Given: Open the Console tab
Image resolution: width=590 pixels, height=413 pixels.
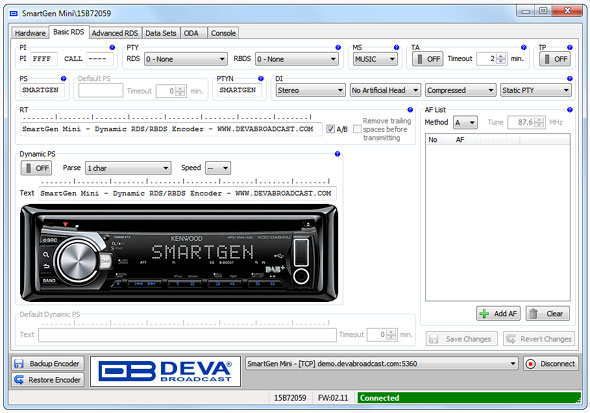Looking at the screenshot, I should [223, 33].
